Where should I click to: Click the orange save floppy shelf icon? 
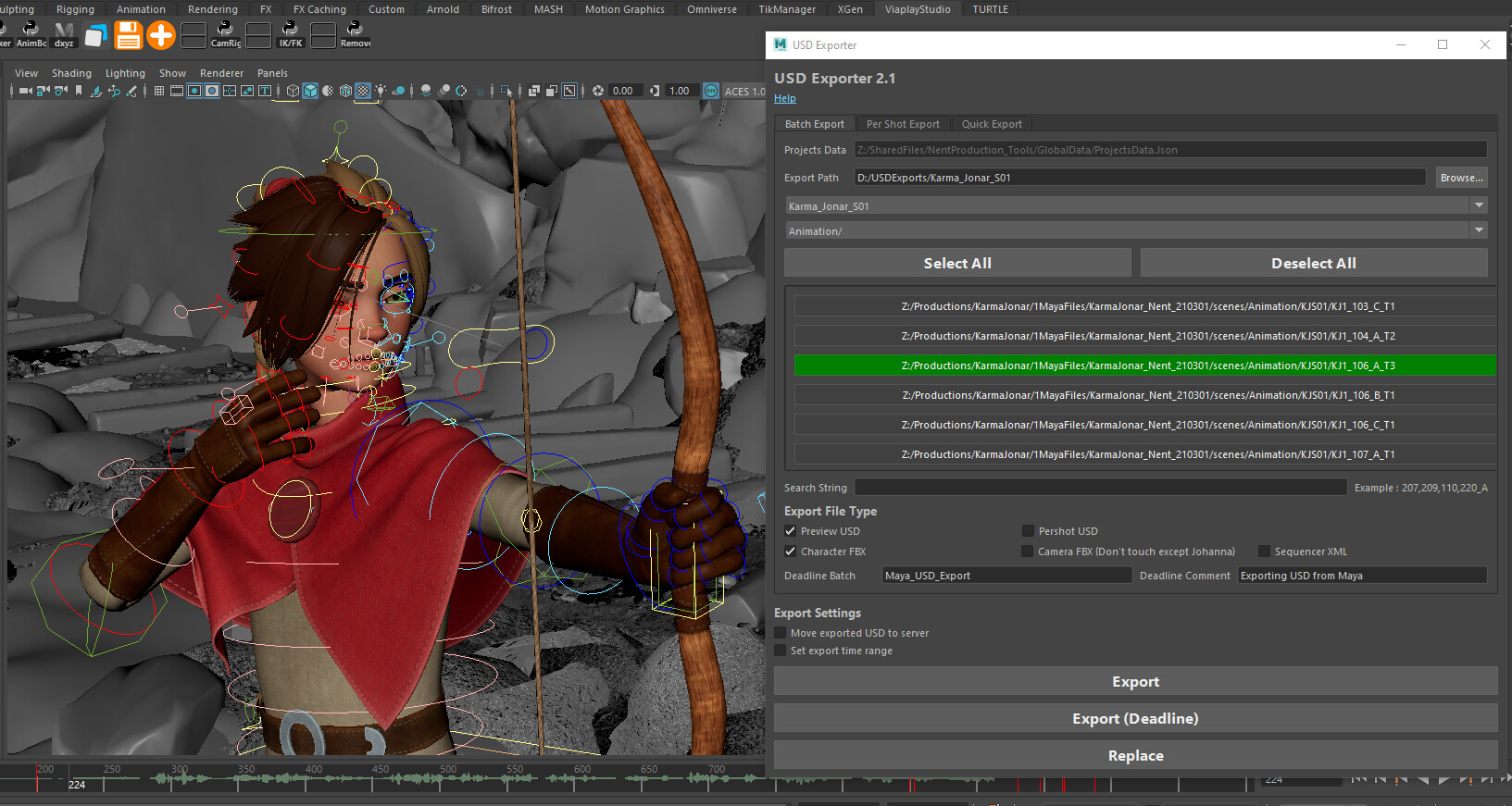point(128,35)
